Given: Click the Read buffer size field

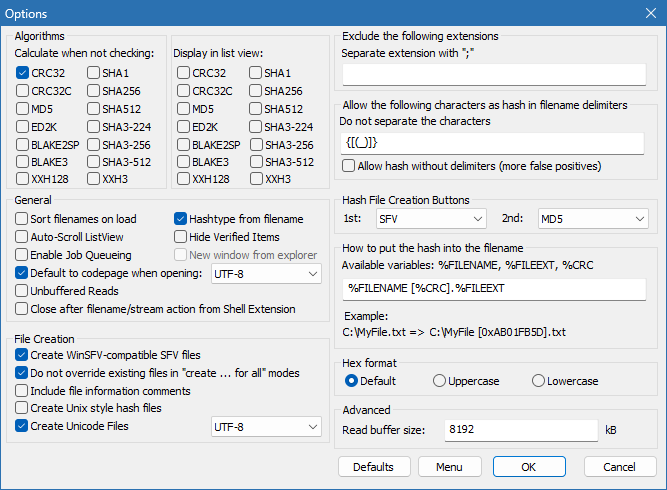Looking at the screenshot, I should pyautogui.click(x=519, y=430).
